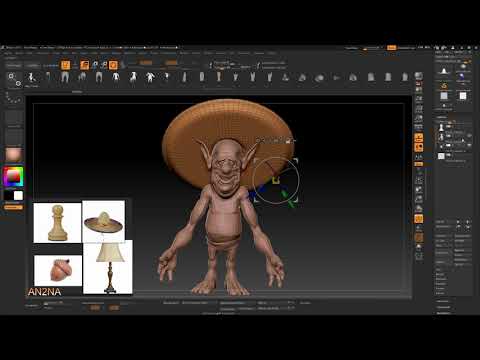Open the Alpha menu
Screen dimensions: 480x360
pos(7,53)
